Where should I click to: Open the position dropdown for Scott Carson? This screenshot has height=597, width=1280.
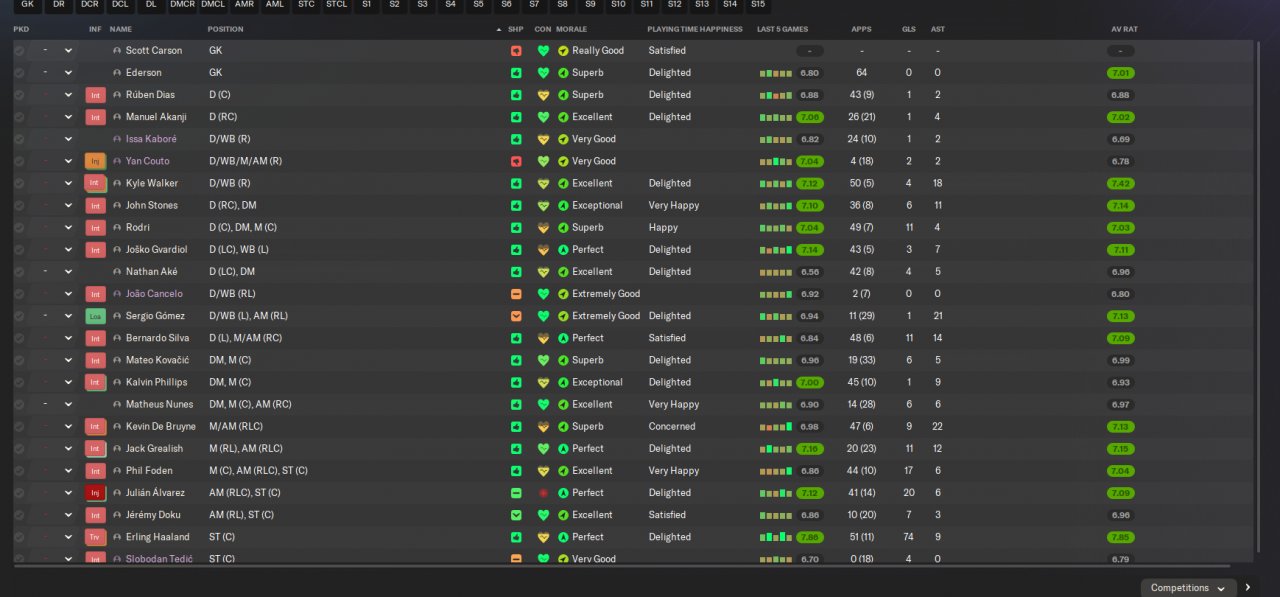click(x=68, y=51)
